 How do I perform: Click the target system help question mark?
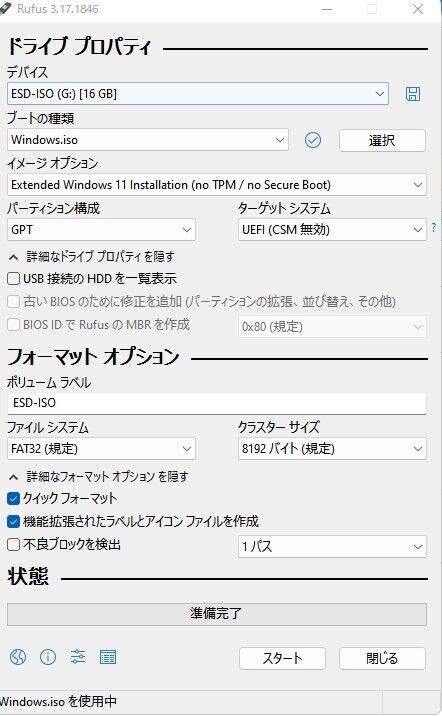coord(433,227)
